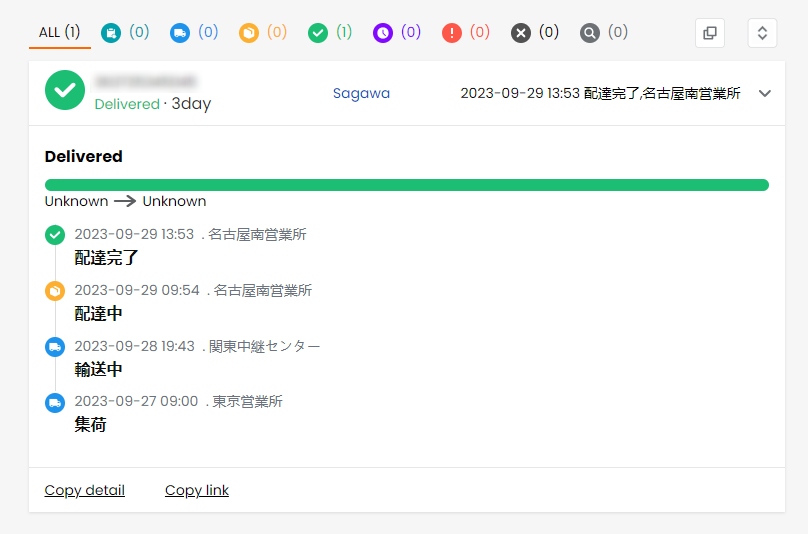Select the 配達中 tracking event

(x=98, y=313)
